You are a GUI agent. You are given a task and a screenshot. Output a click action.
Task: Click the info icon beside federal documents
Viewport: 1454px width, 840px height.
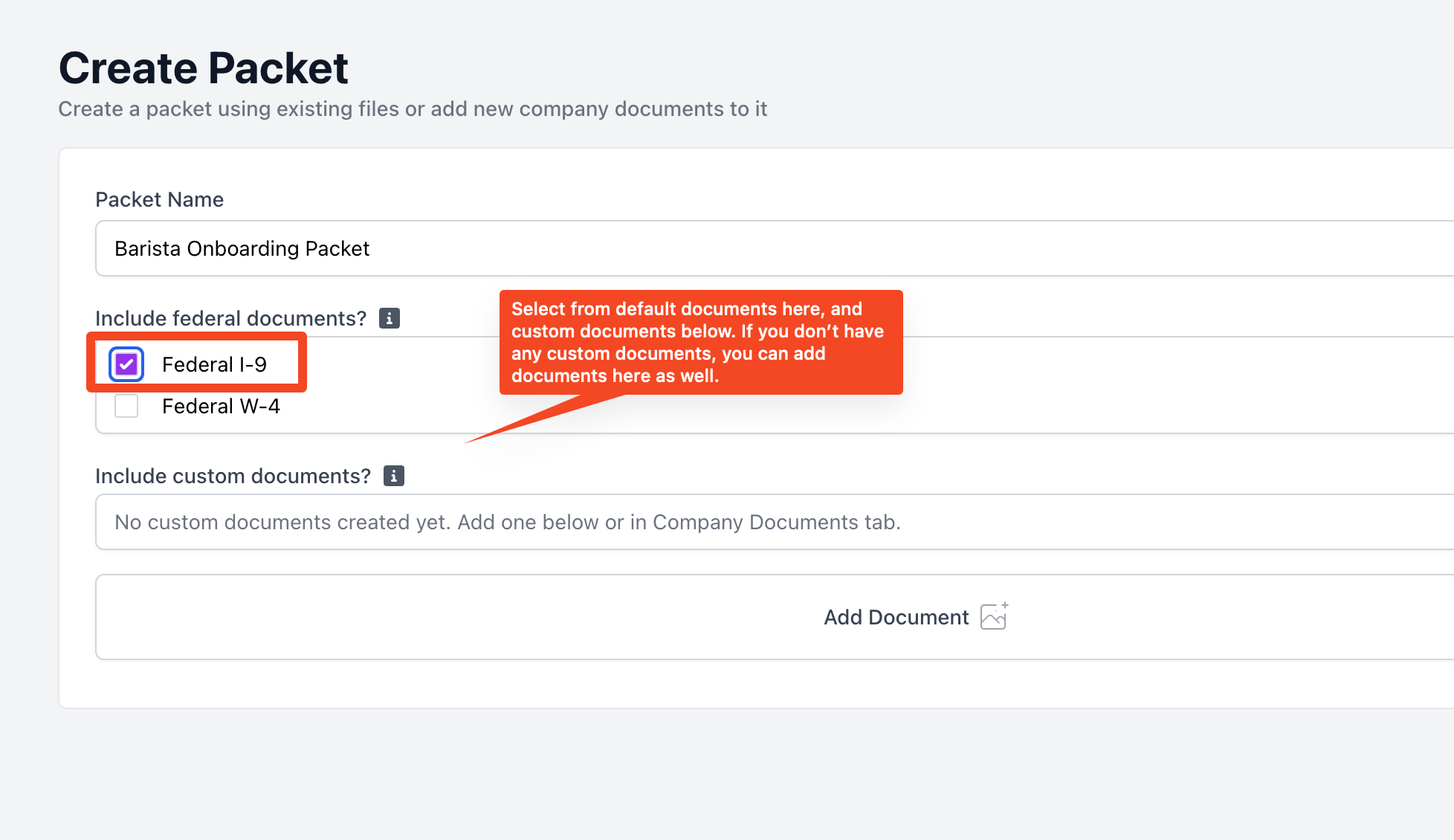(x=390, y=318)
